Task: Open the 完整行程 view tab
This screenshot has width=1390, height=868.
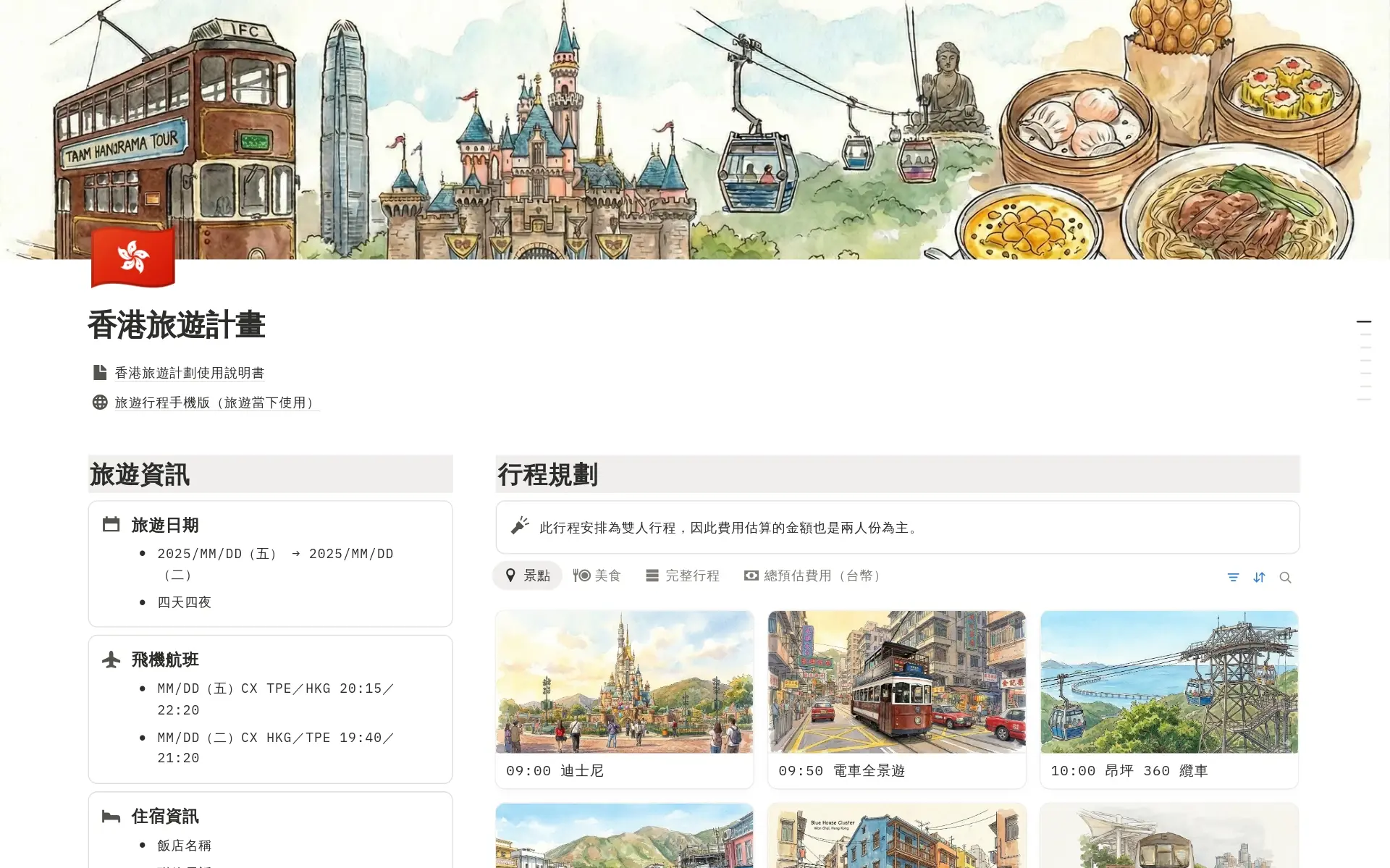Action: (x=683, y=576)
